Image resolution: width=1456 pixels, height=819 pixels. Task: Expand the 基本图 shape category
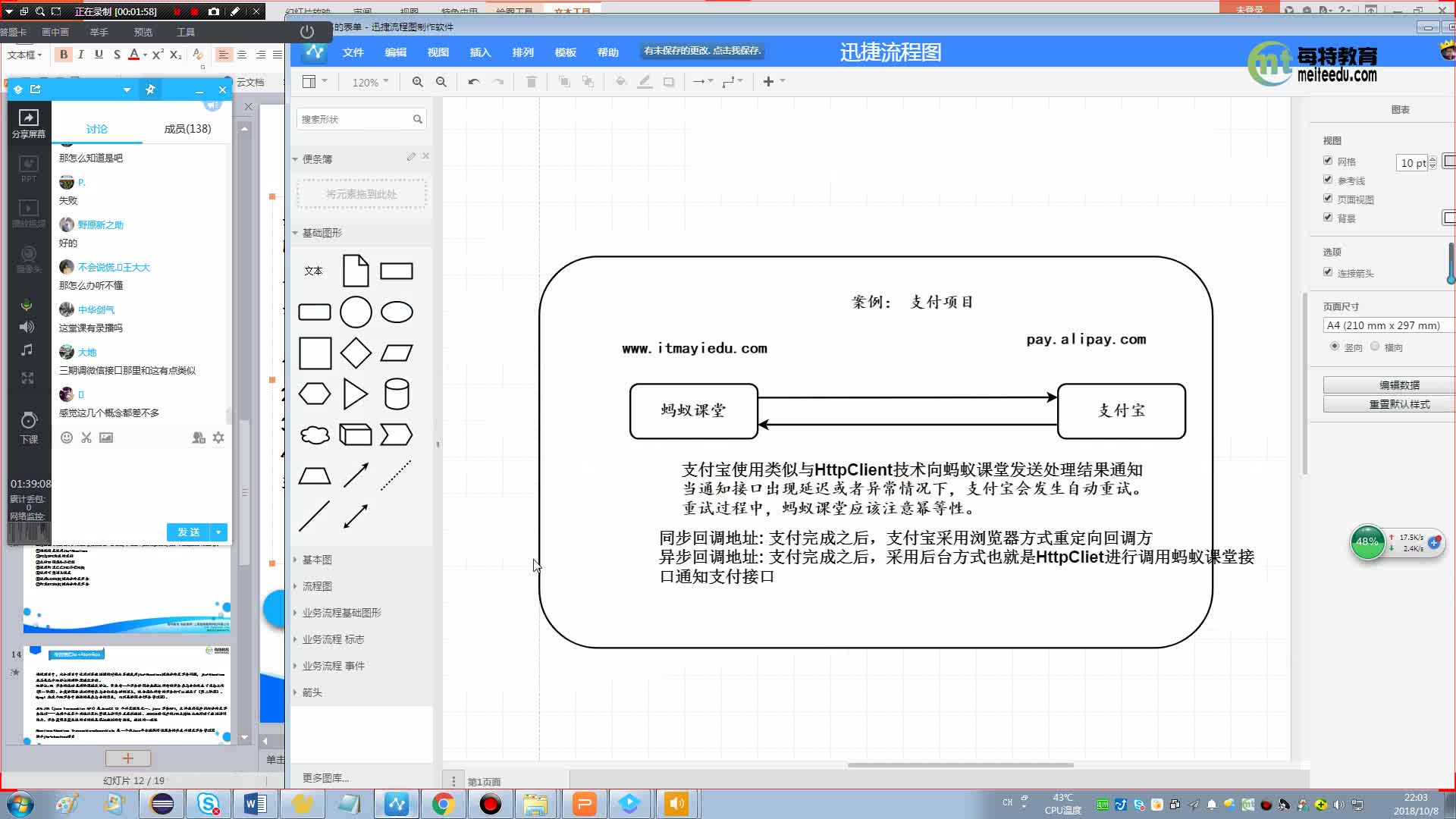pos(317,560)
